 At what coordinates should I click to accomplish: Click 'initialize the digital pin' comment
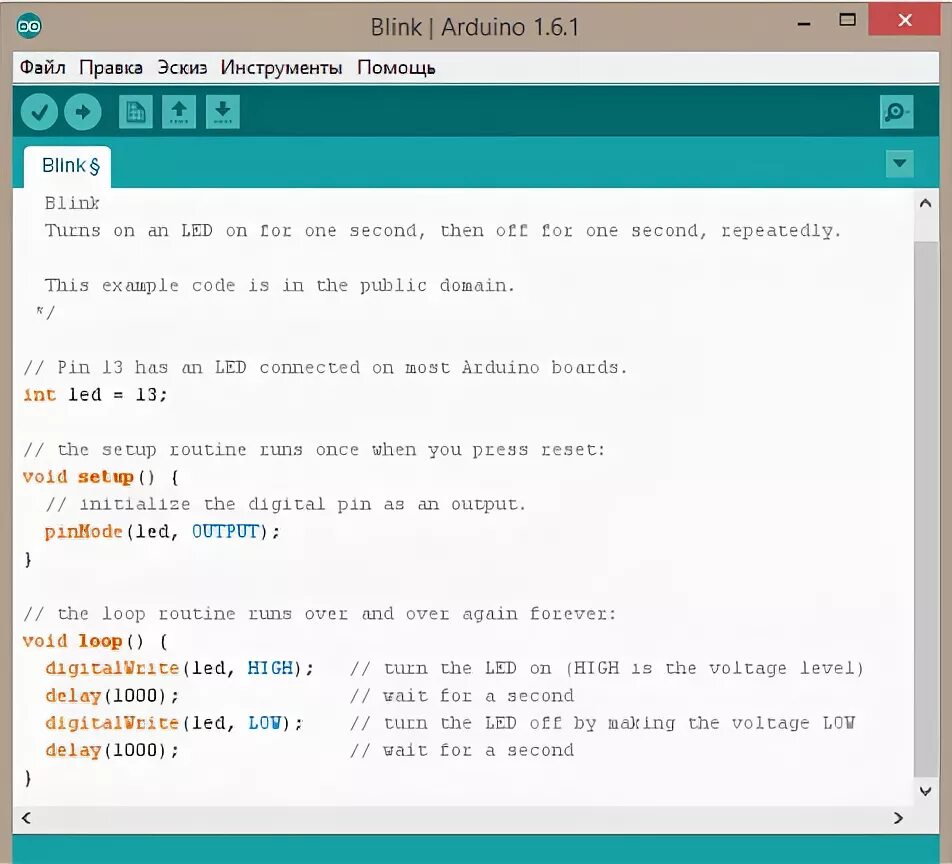click(285, 504)
